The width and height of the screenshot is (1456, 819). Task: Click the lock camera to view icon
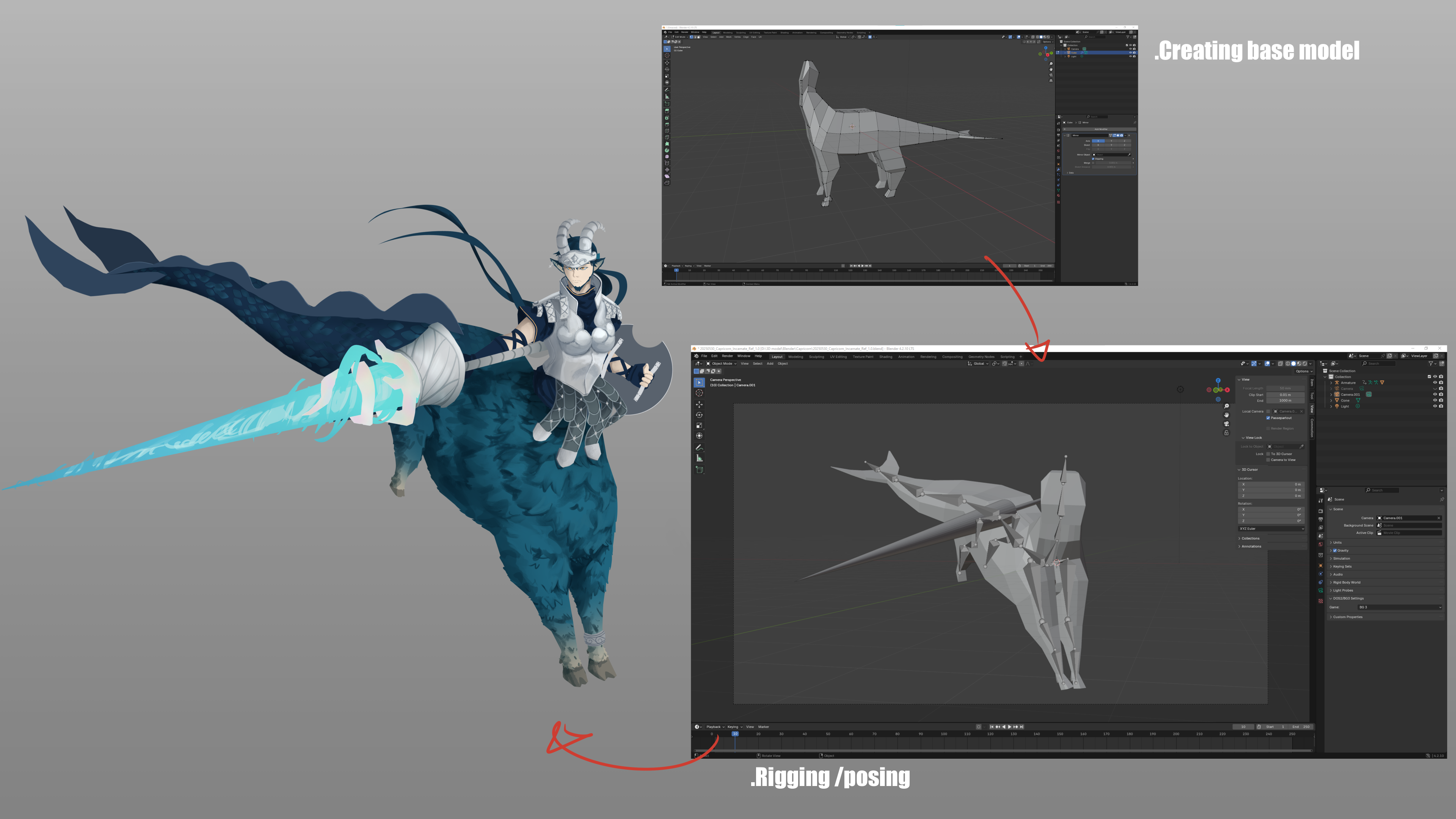[1227, 433]
